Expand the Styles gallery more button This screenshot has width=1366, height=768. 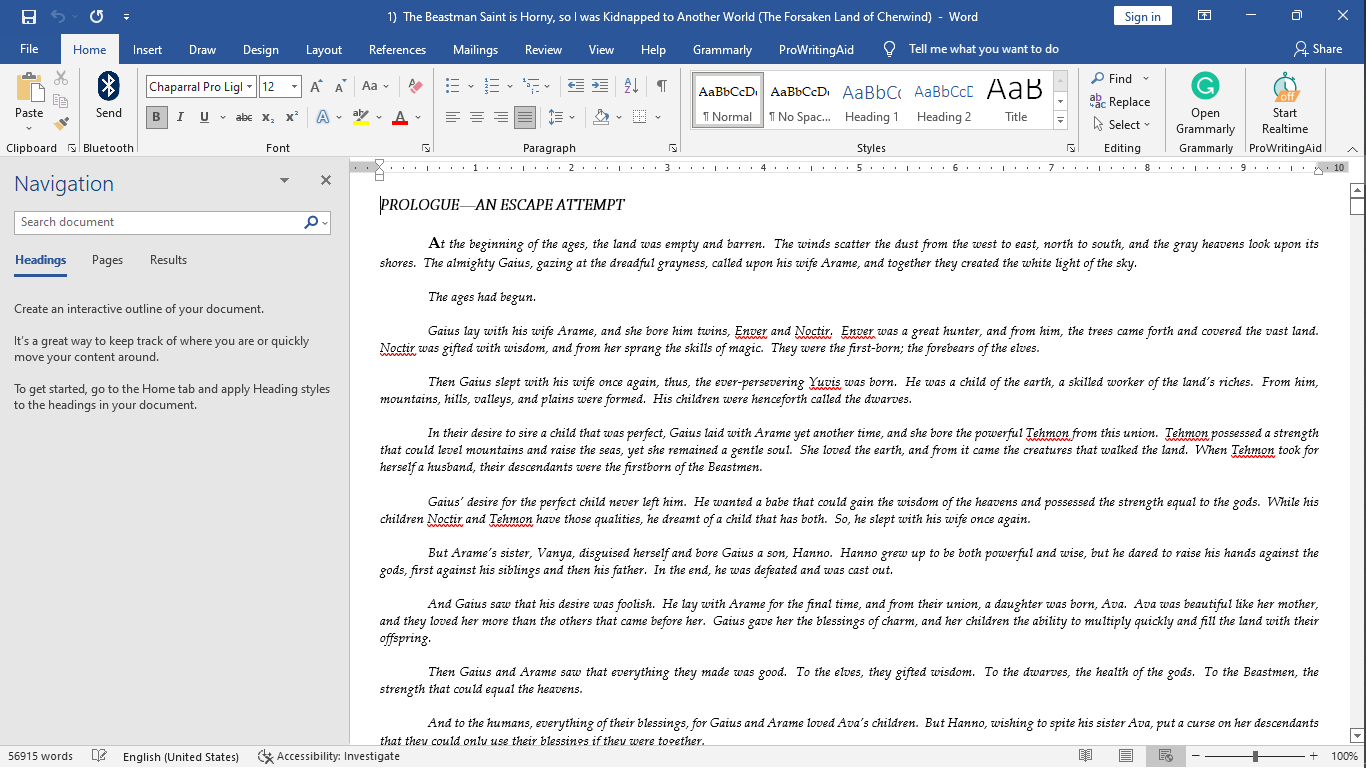click(x=1060, y=121)
